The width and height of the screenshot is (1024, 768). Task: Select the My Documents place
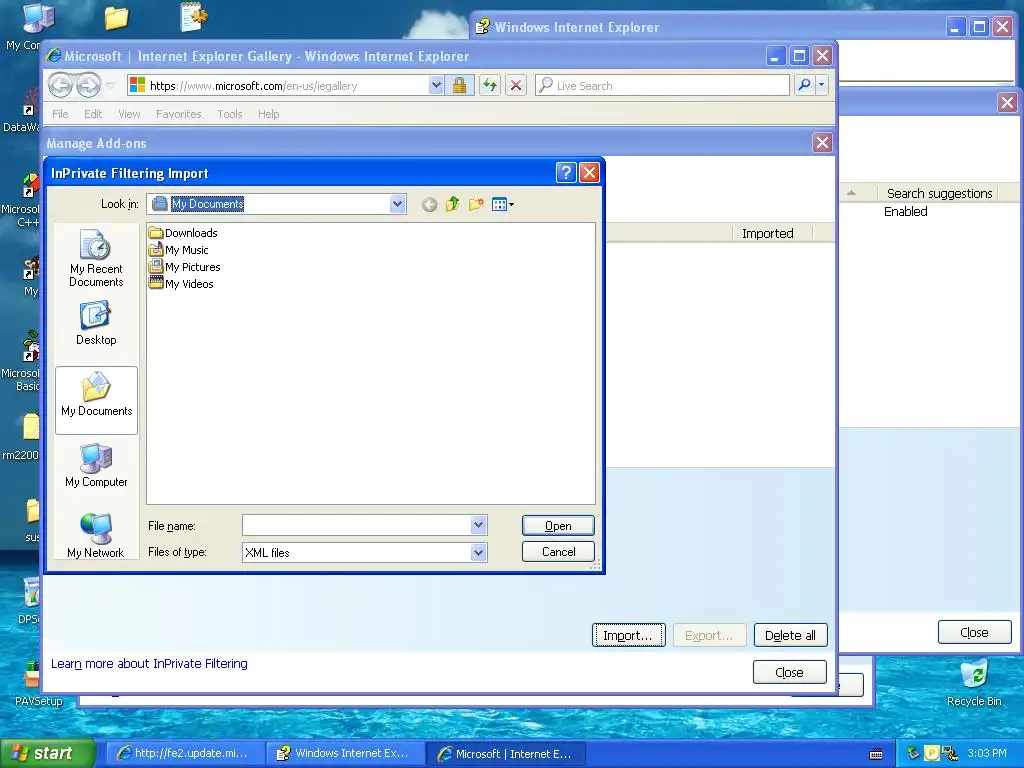[96, 400]
